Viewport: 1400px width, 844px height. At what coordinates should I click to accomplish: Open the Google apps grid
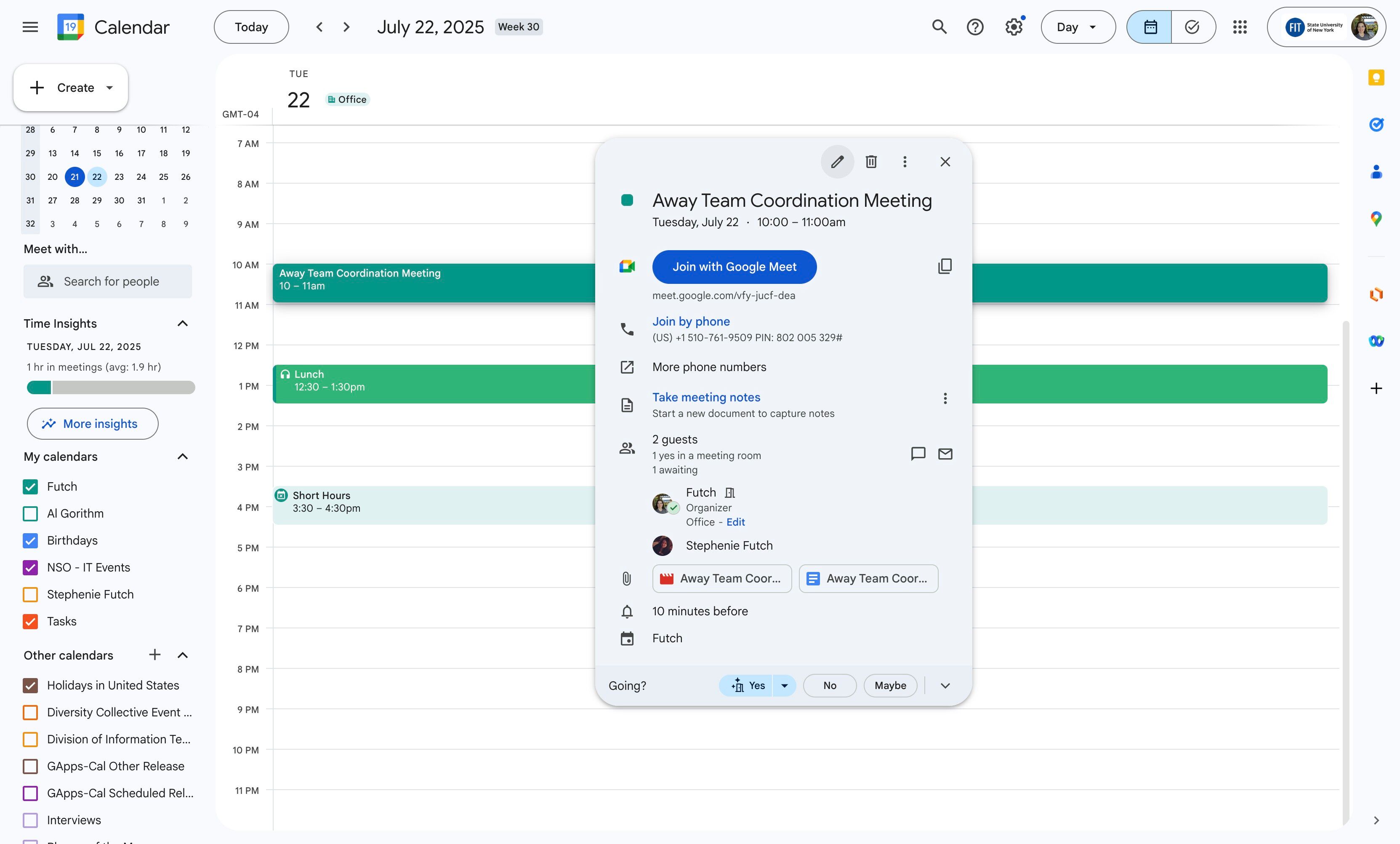point(1240,27)
